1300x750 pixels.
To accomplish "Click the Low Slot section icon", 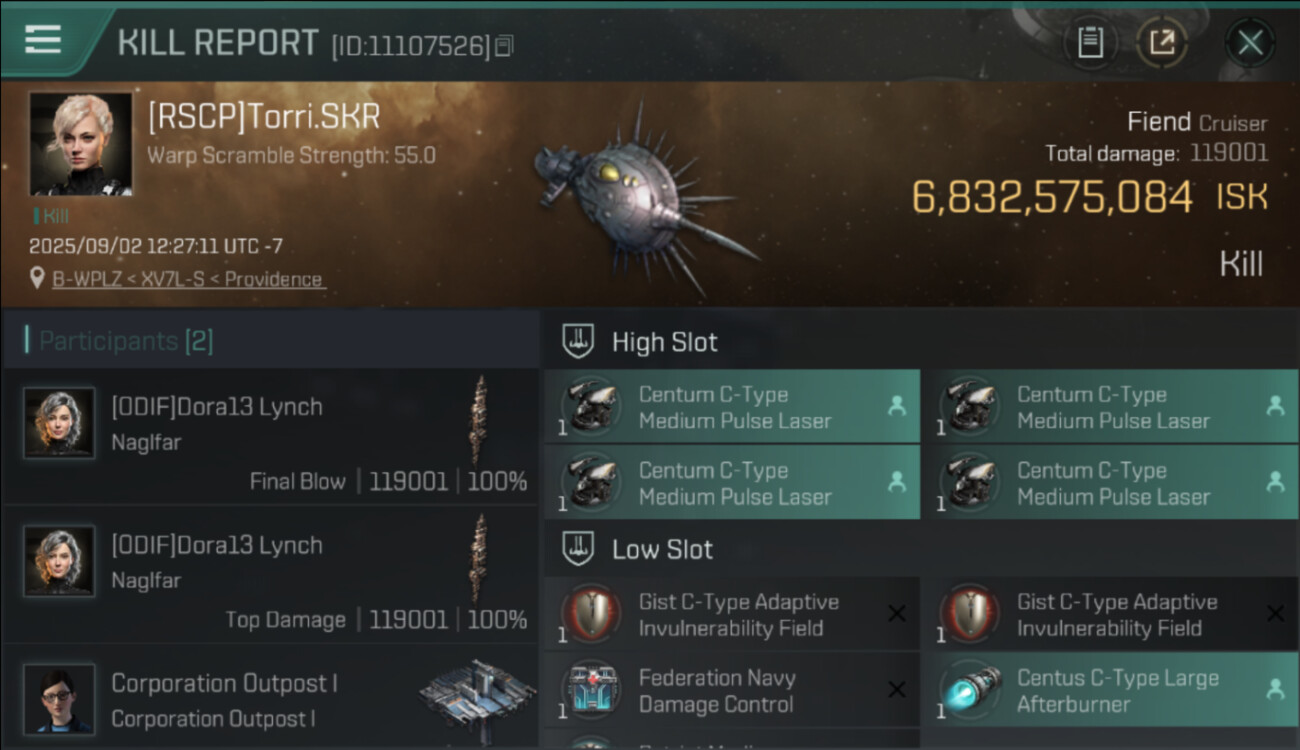I will point(578,549).
